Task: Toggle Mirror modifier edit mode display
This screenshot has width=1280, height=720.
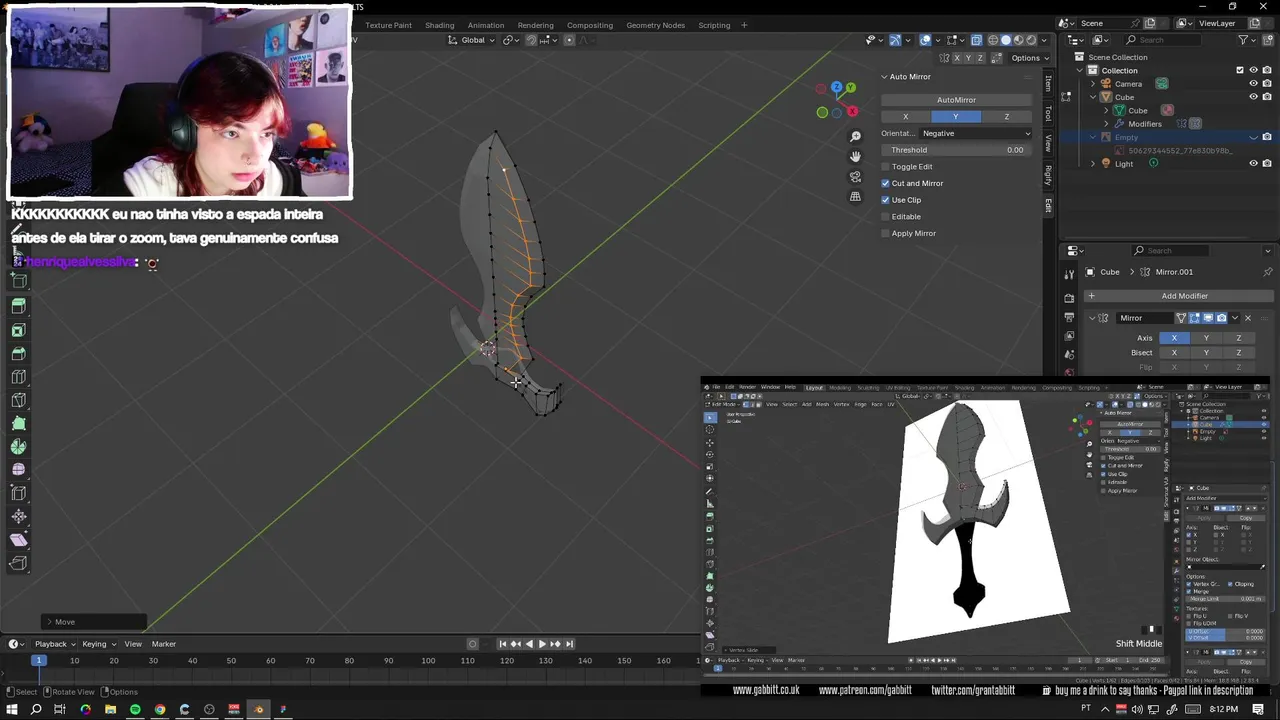Action: tap(1194, 318)
